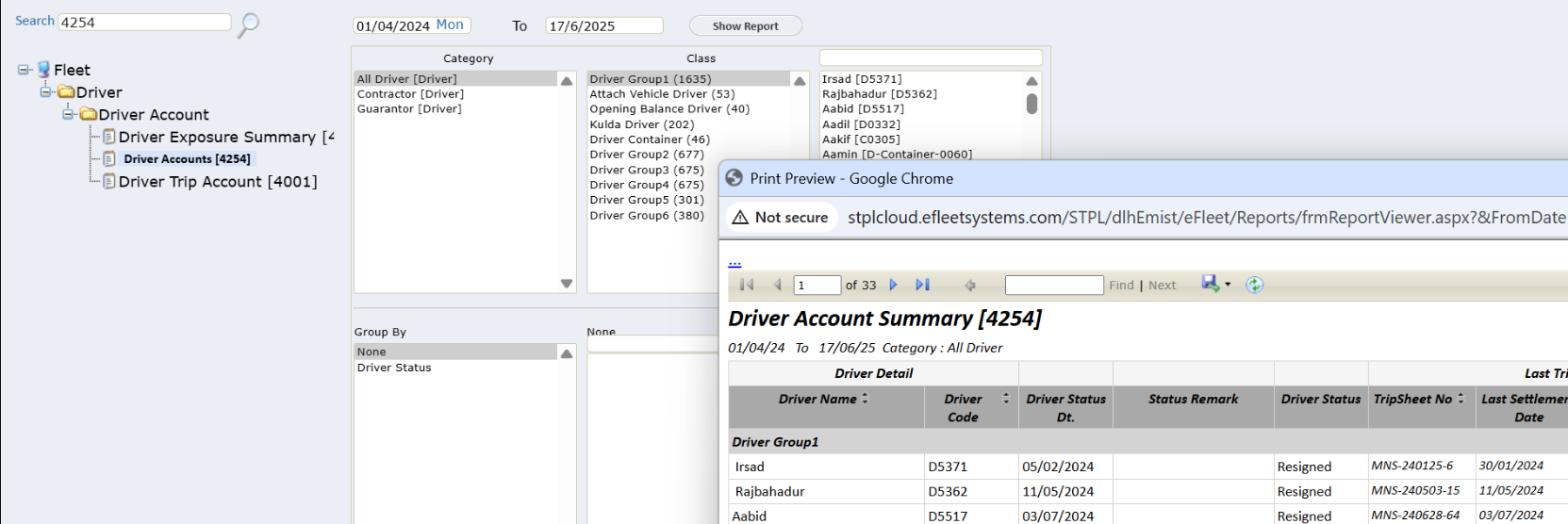This screenshot has height=524, width=1568.
Task: Select Kulda Driver (202) class
Action: [641, 124]
